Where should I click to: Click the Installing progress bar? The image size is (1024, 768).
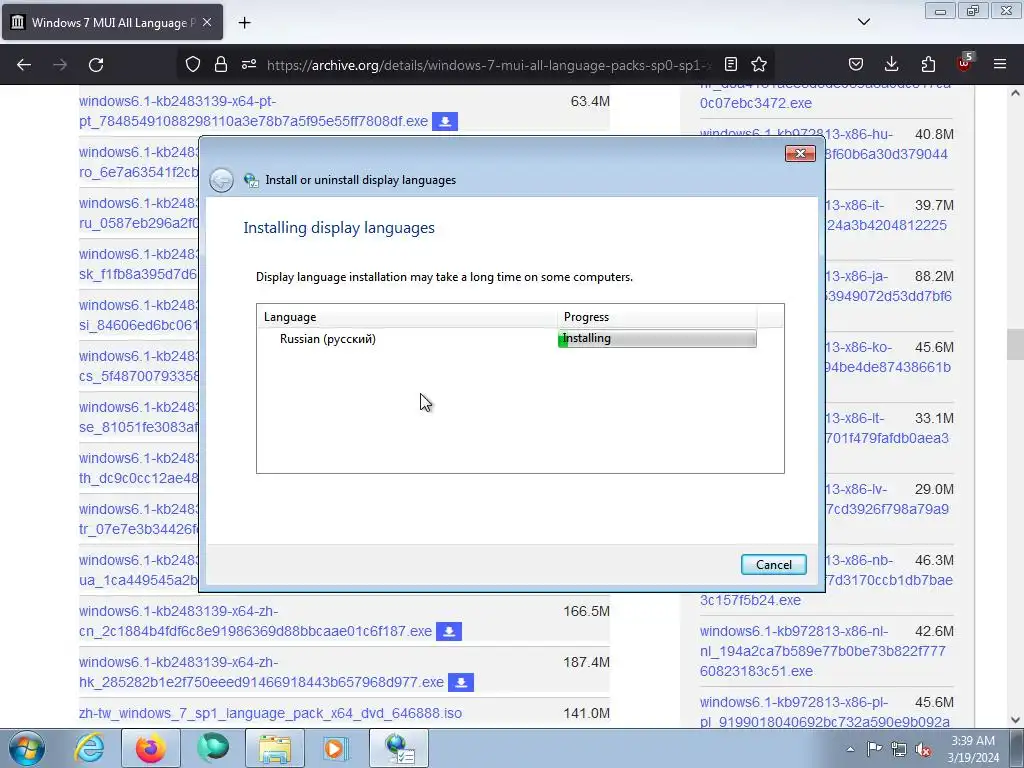coord(657,338)
